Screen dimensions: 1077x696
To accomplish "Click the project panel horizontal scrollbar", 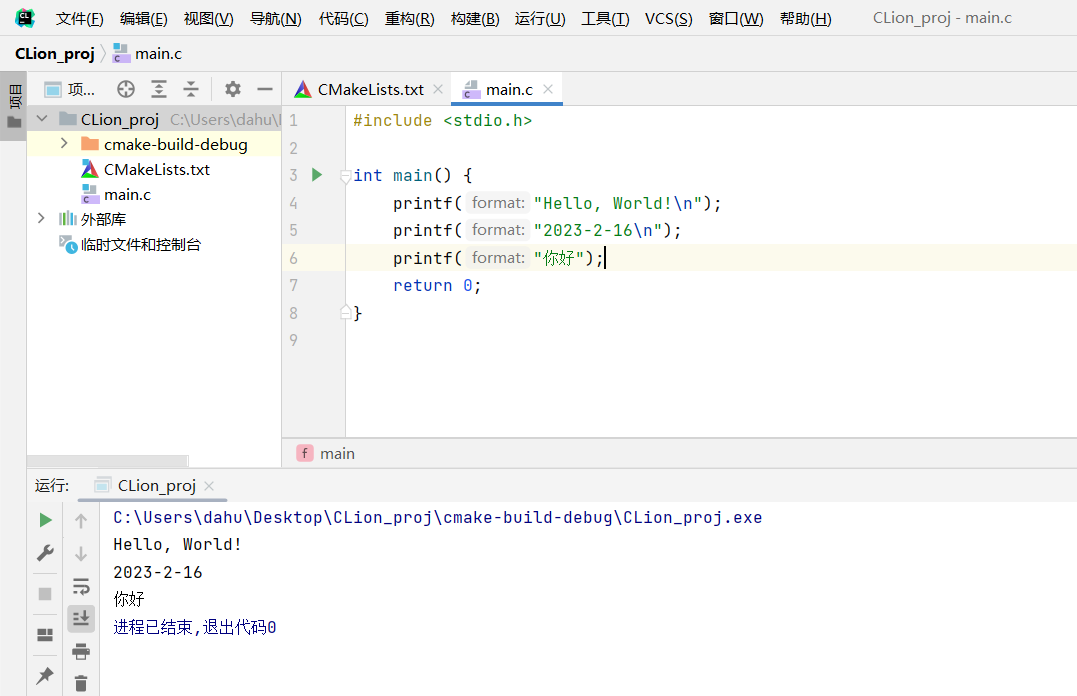I will (107, 460).
